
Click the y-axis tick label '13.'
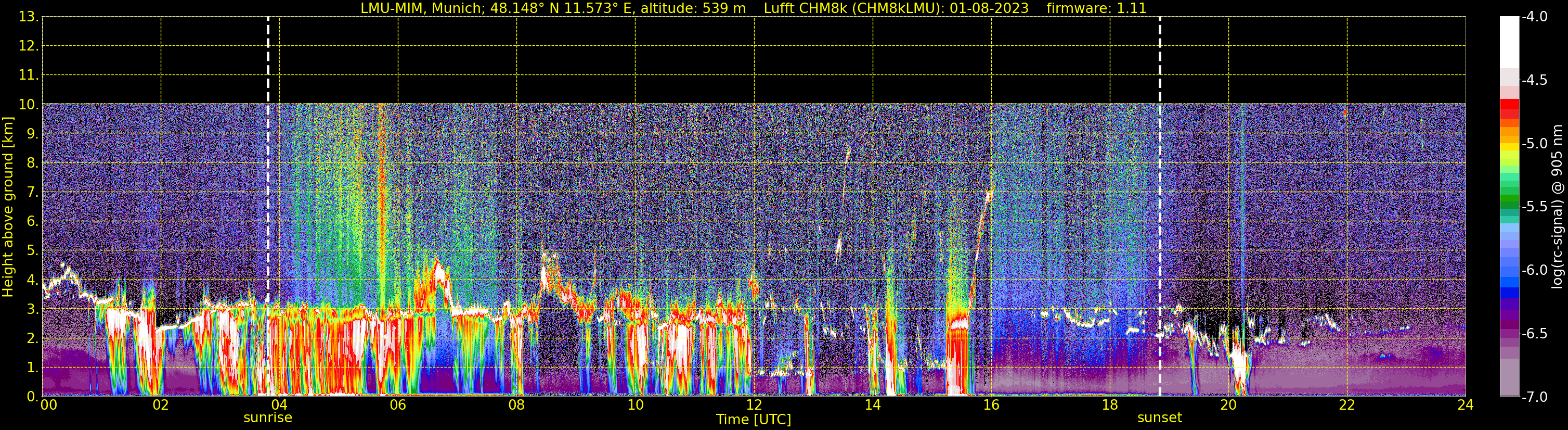tap(29, 17)
